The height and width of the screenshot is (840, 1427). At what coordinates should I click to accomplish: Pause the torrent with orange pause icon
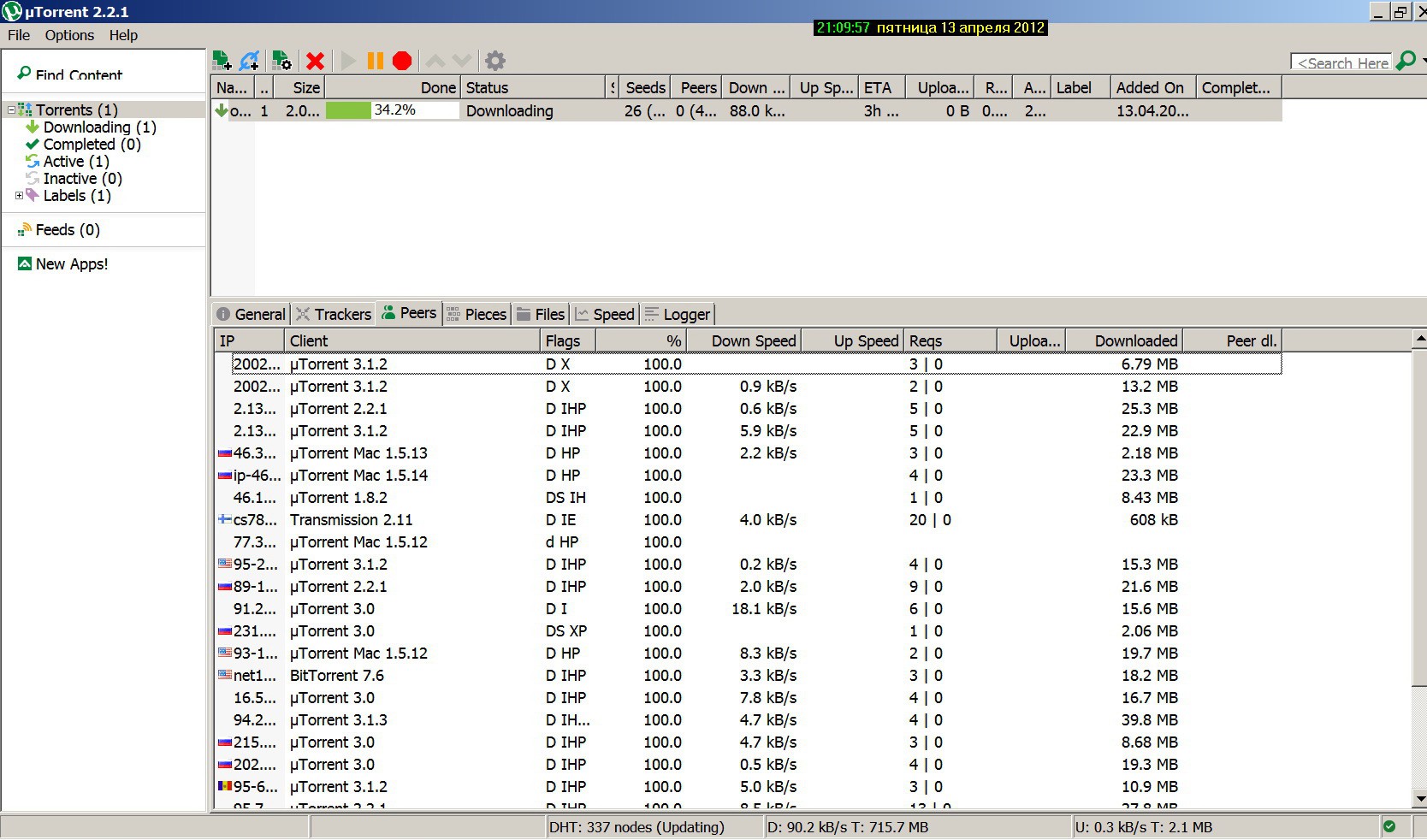coord(375,61)
